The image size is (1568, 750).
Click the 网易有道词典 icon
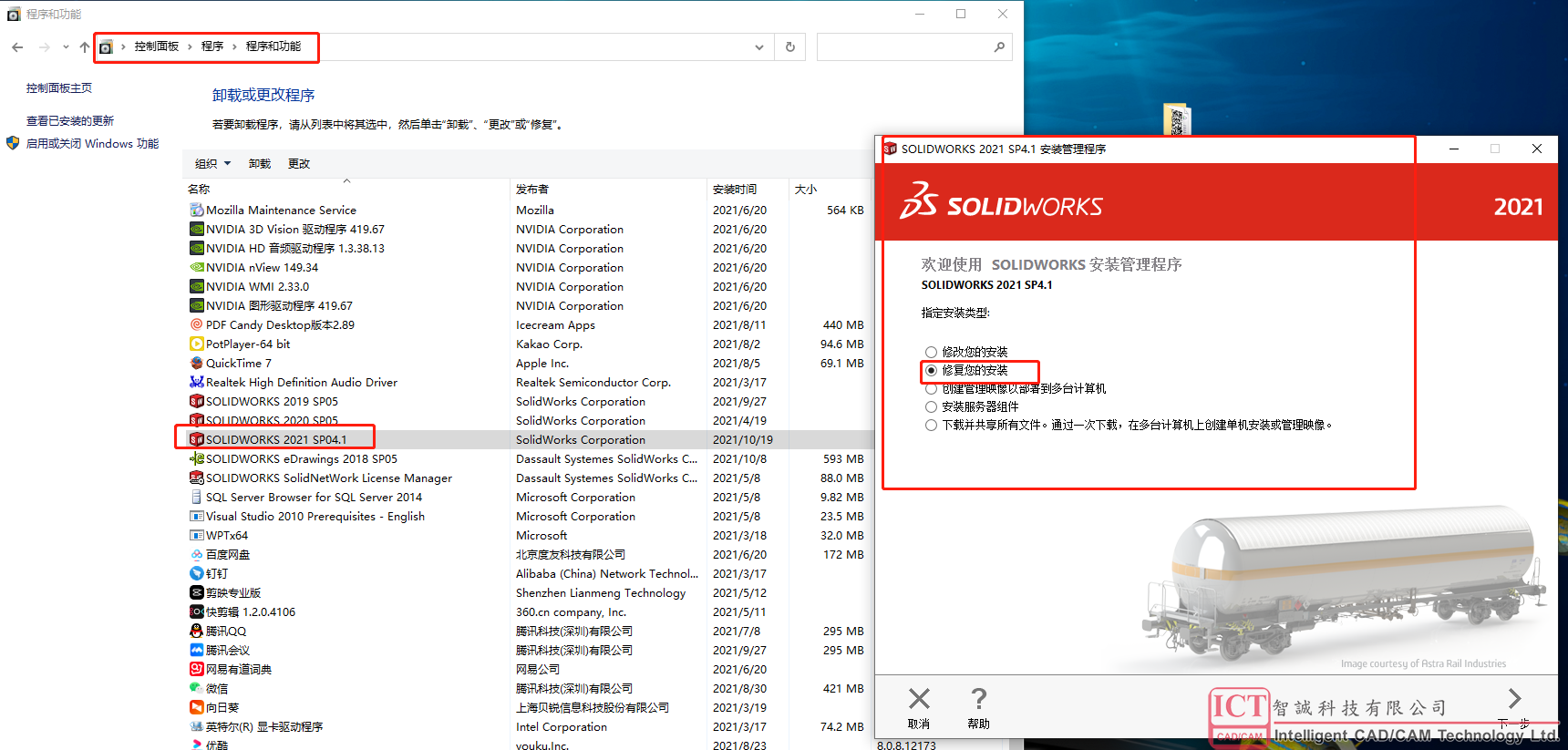point(196,669)
